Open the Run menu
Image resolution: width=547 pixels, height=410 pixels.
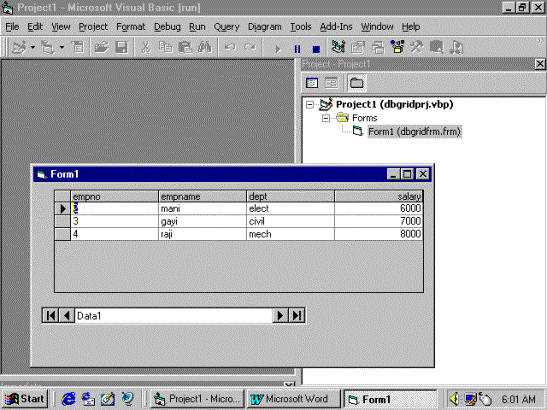click(x=197, y=27)
